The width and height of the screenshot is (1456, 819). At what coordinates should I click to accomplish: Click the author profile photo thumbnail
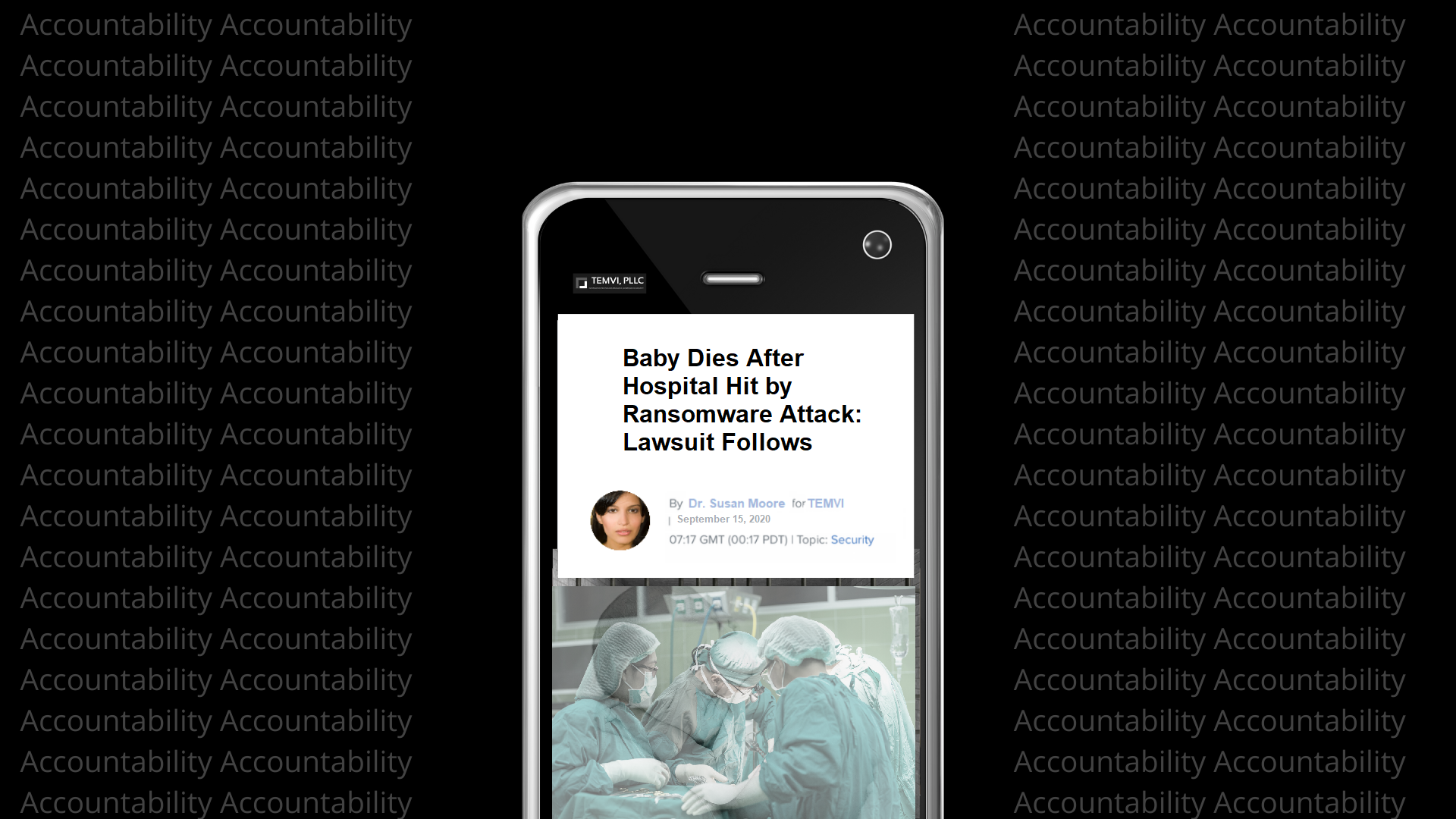pos(620,520)
